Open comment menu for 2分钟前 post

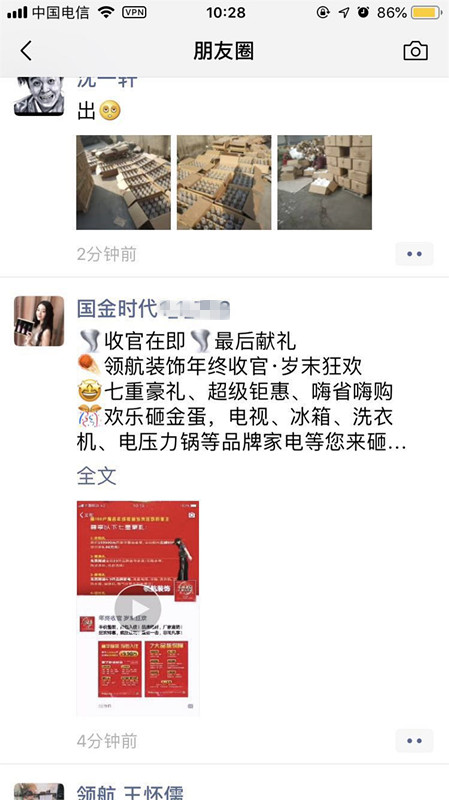coord(414,254)
